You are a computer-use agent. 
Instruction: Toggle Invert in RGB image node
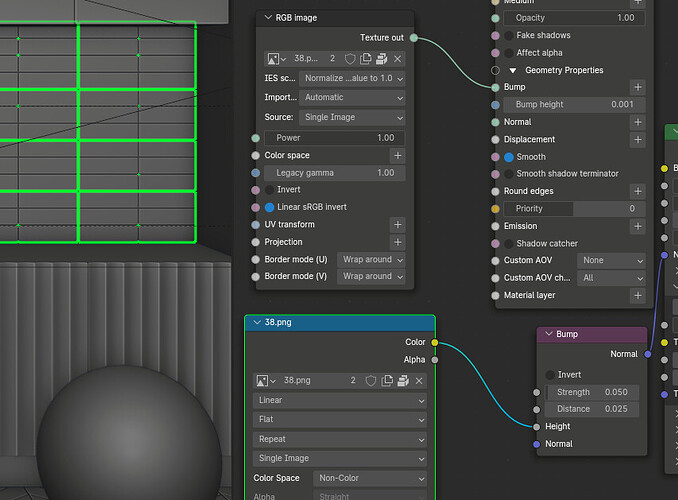click(269, 190)
